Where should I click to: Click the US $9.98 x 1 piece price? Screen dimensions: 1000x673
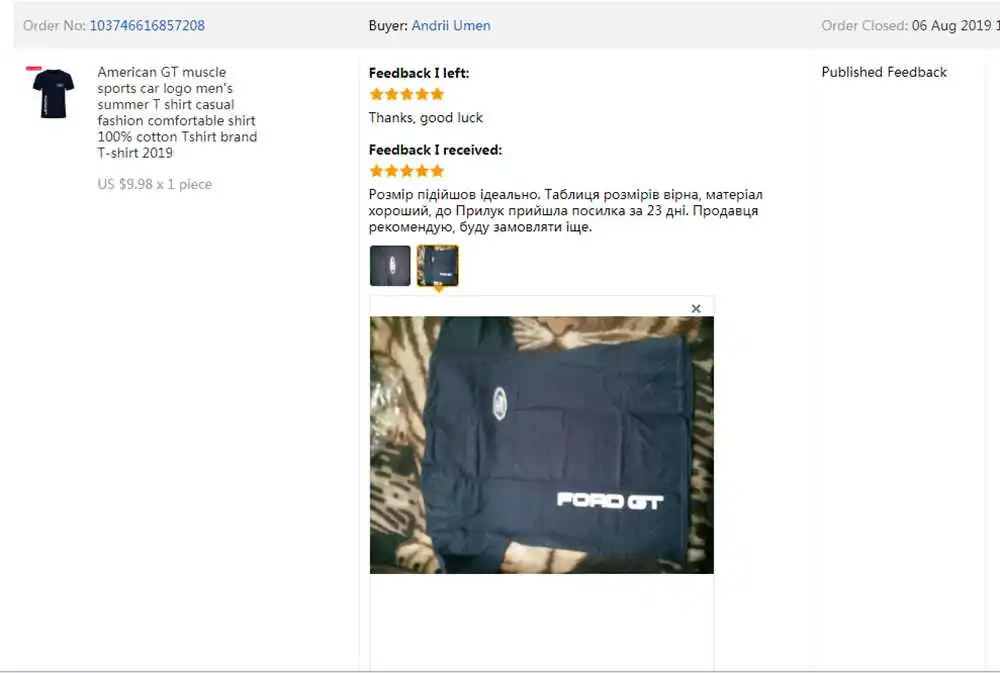(154, 184)
